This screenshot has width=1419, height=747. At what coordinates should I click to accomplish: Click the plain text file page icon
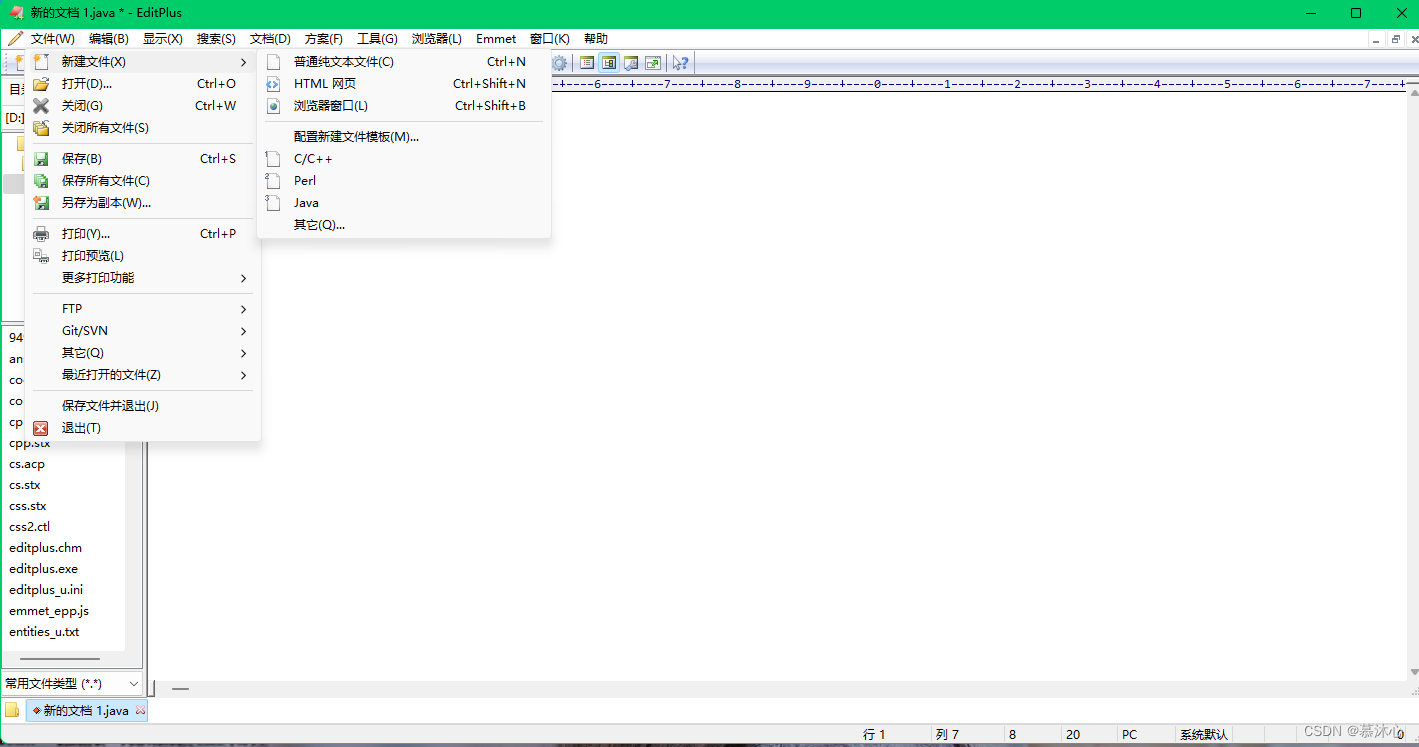coord(273,62)
